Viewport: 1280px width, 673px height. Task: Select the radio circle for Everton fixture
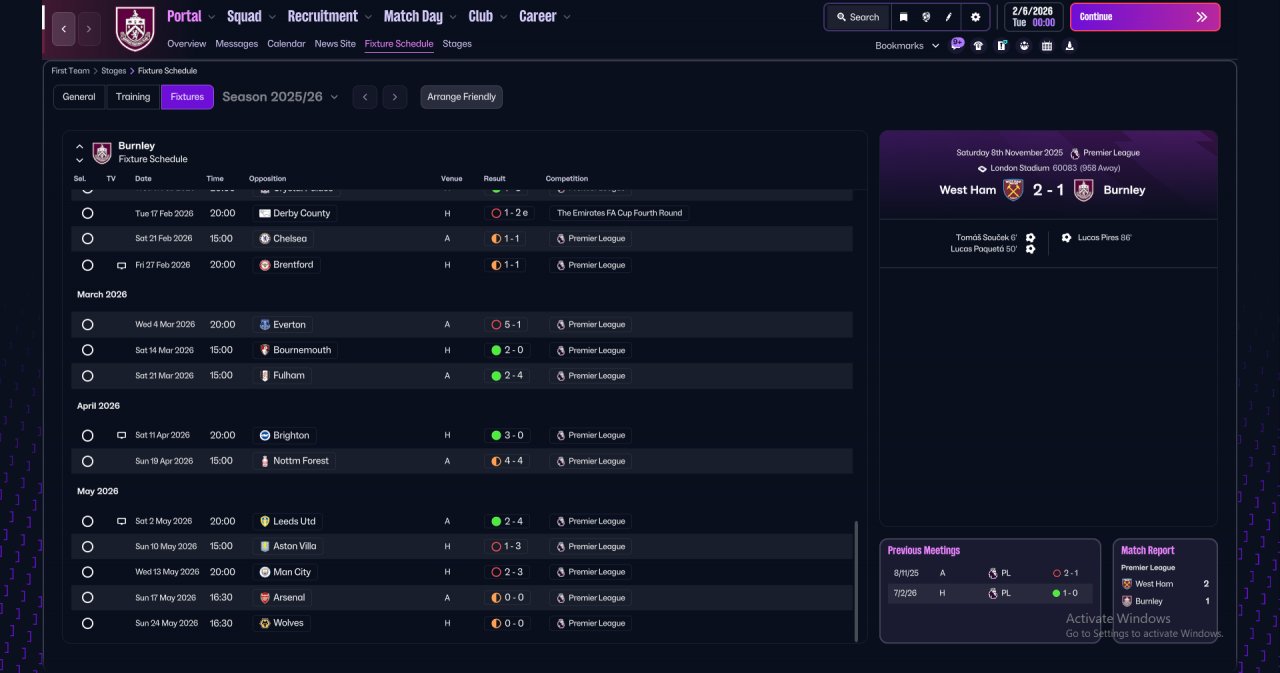[x=87, y=325]
